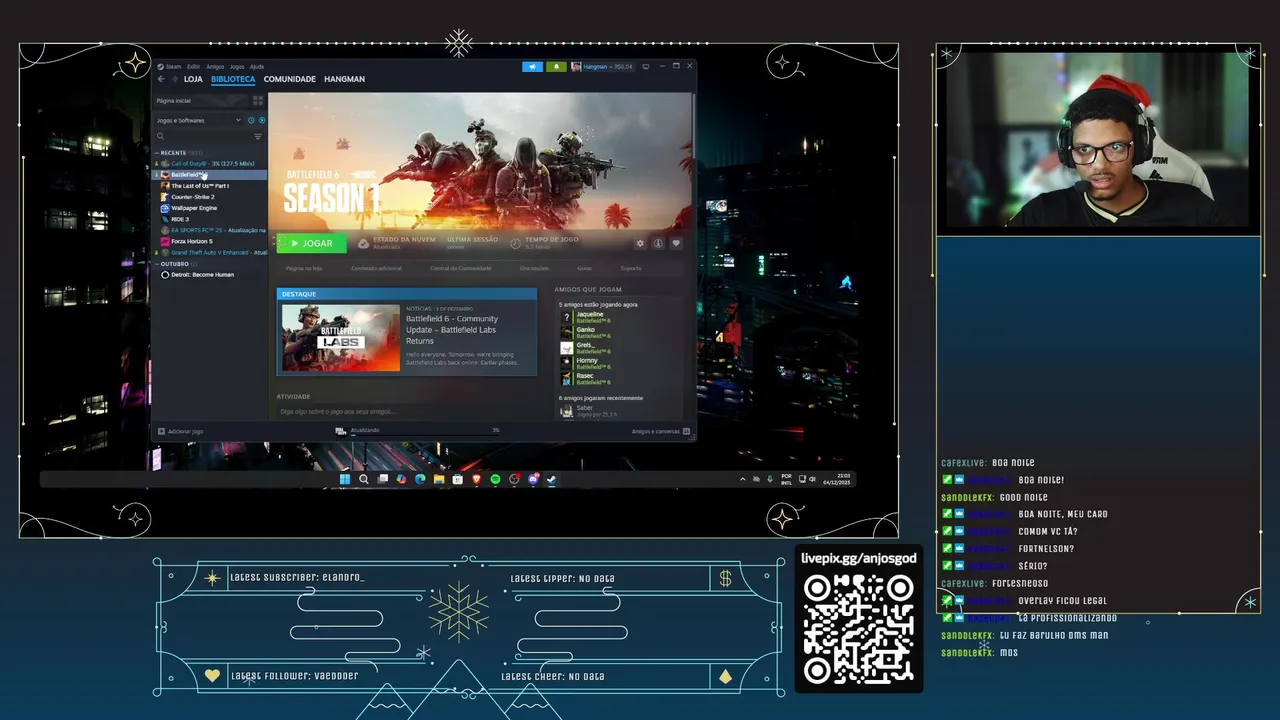Select The Last of Us Part I
The height and width of the screenshot is (720, 1280).
click(x=209, y=186)
